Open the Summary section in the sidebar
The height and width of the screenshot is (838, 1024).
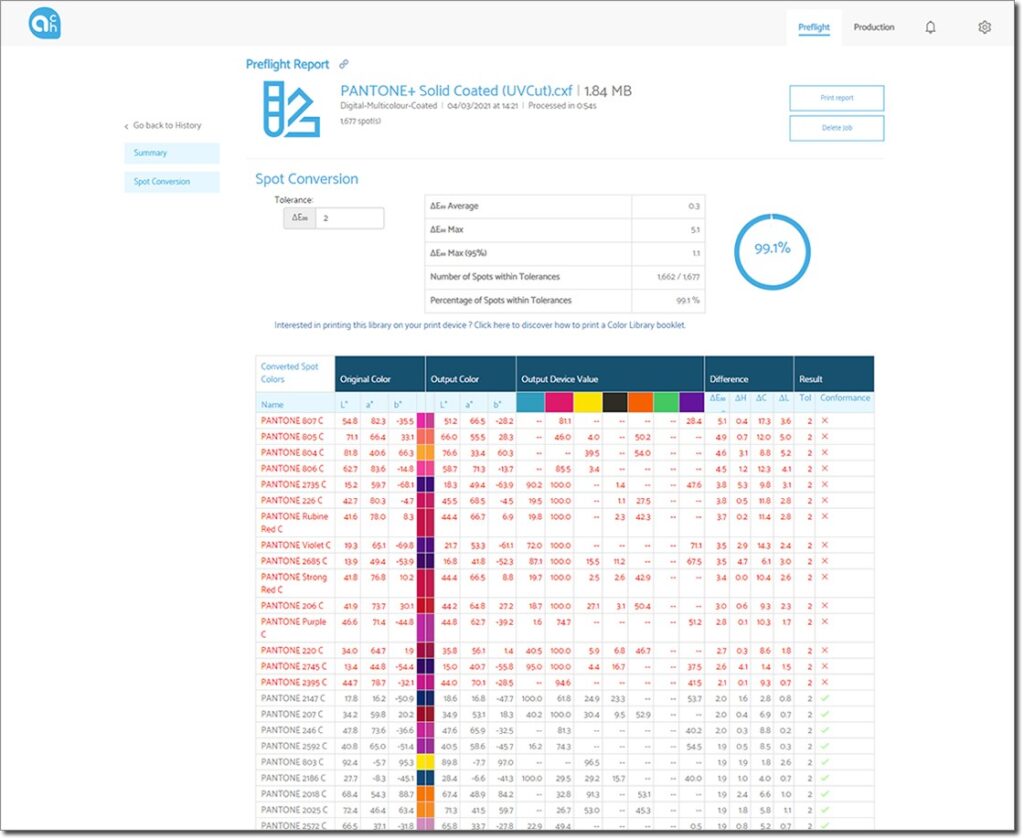pyautogui.click(x=172, y=153)
